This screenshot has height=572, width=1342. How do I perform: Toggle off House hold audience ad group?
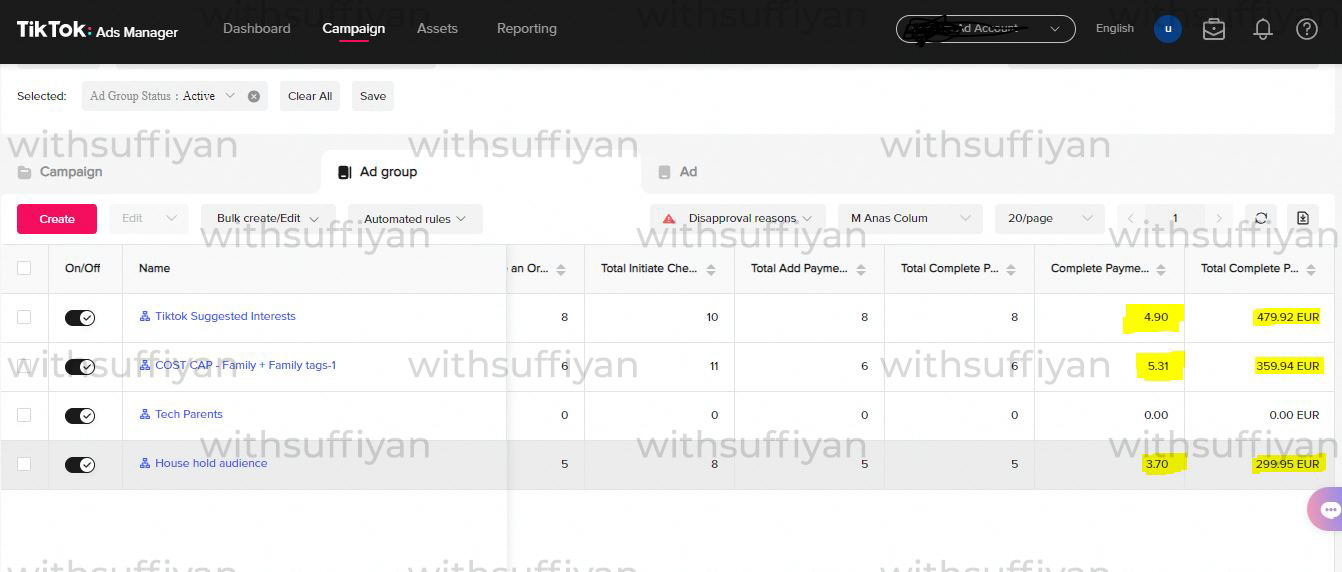point(80,465)
